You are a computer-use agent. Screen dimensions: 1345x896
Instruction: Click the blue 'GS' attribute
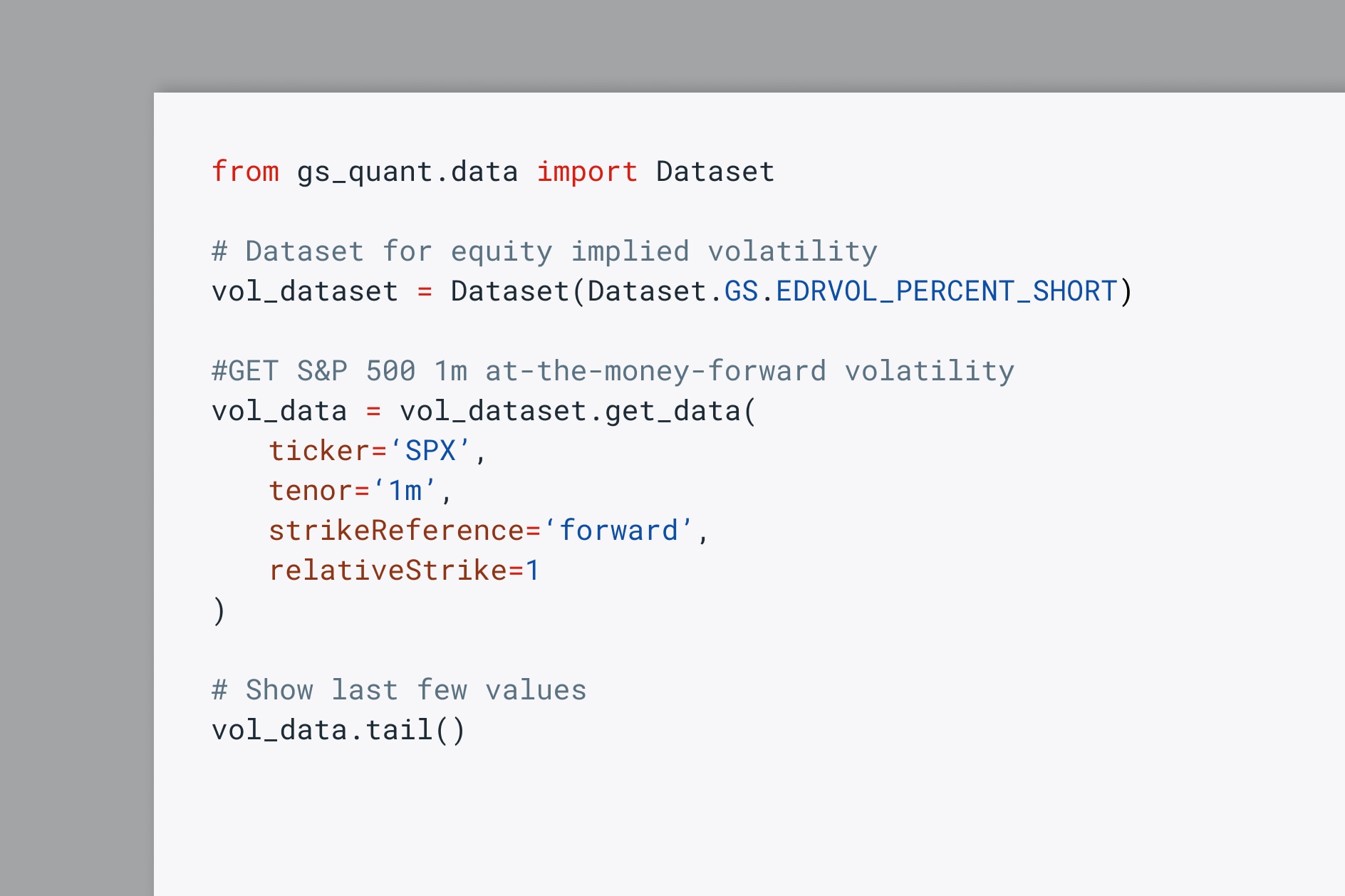pos(741,291)
